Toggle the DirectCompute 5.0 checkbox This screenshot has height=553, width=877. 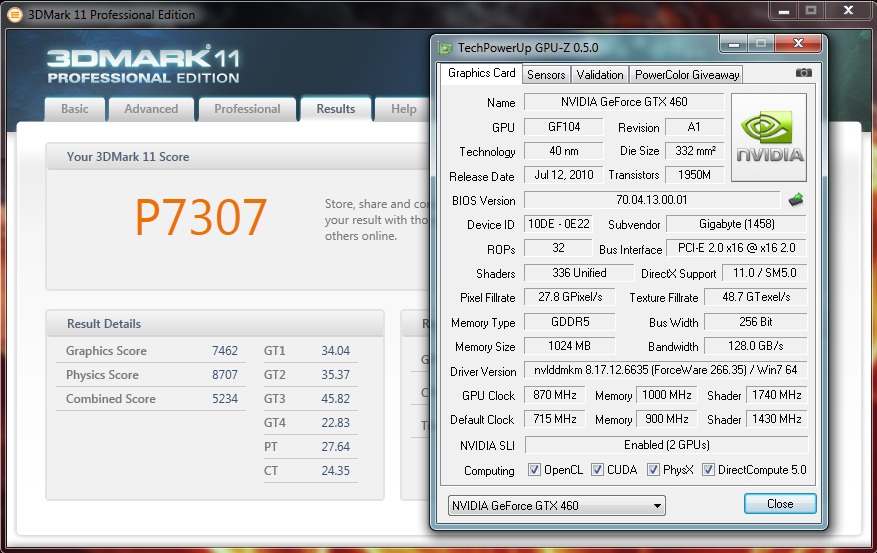708,470
